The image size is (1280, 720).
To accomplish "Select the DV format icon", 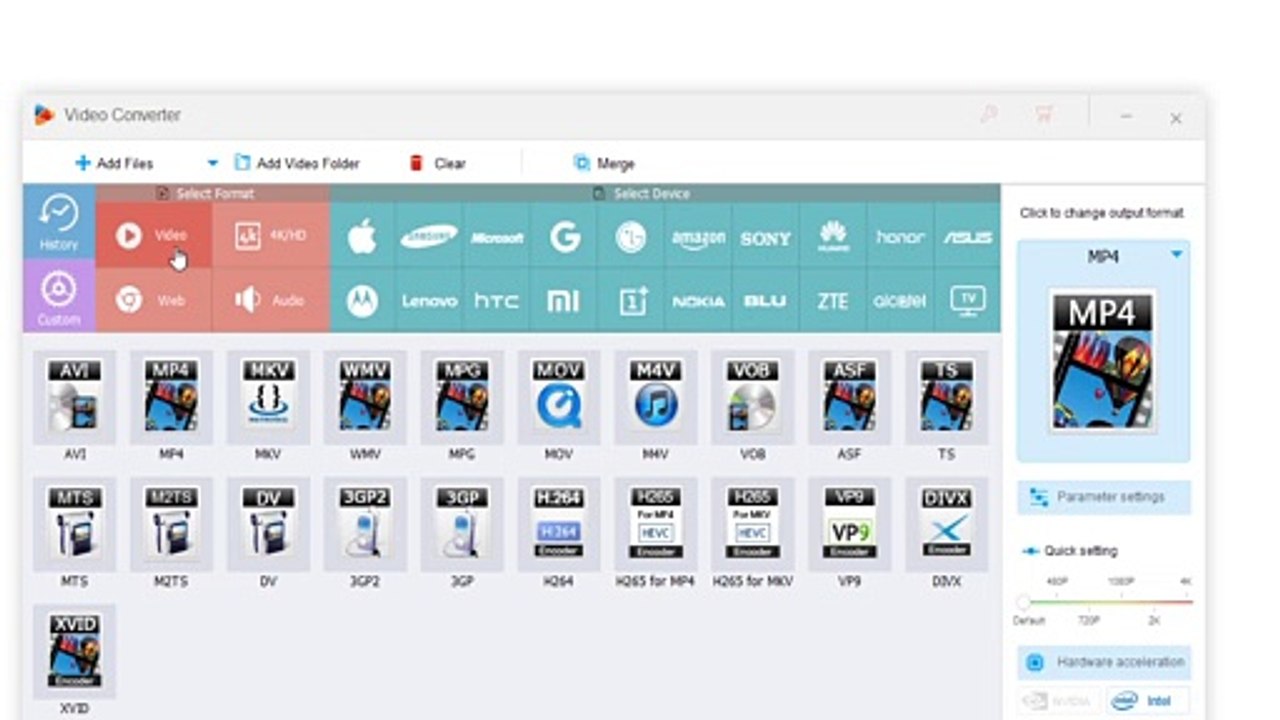I will pyautogui.click(x=268, y=523).
